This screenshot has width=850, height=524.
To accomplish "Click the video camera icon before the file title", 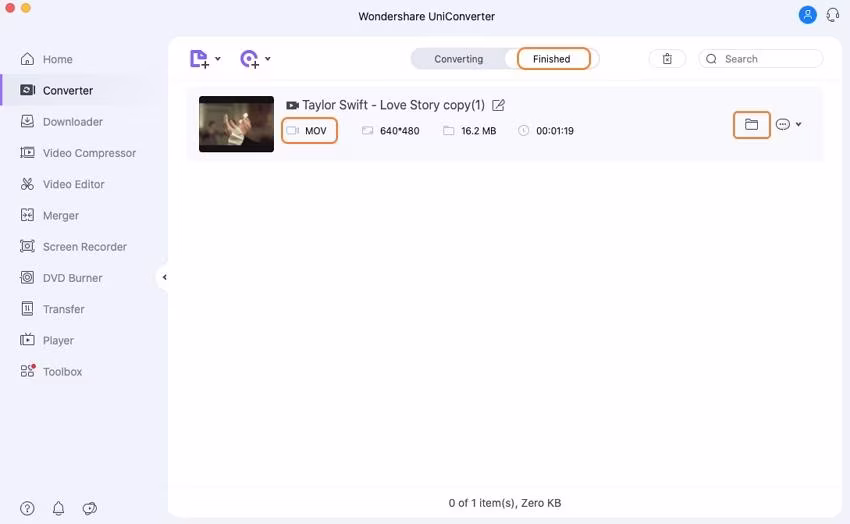I will [292, 105].
